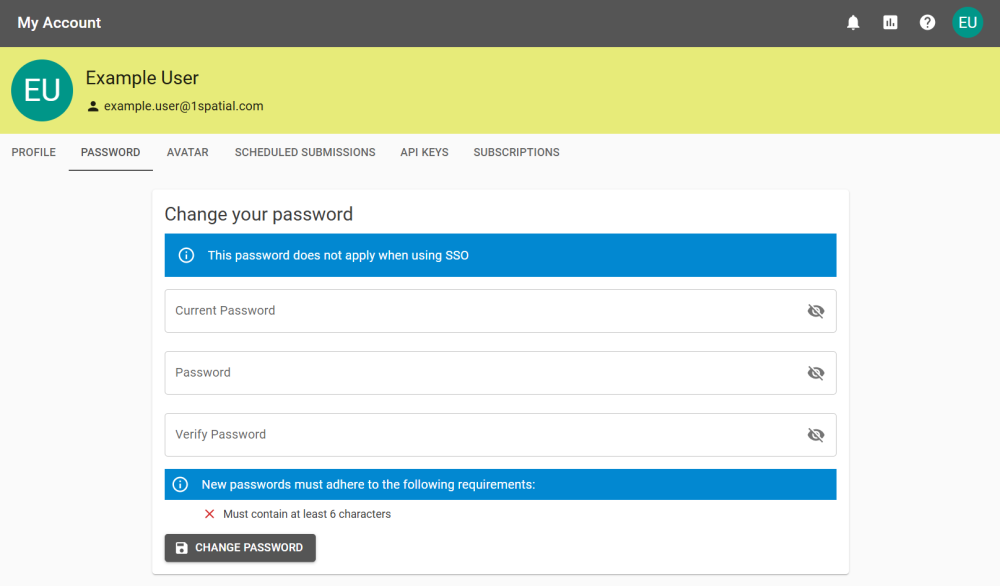Screen dimensions: 1000x586
Task: Show the Current Password field contents
Action: 816,311
